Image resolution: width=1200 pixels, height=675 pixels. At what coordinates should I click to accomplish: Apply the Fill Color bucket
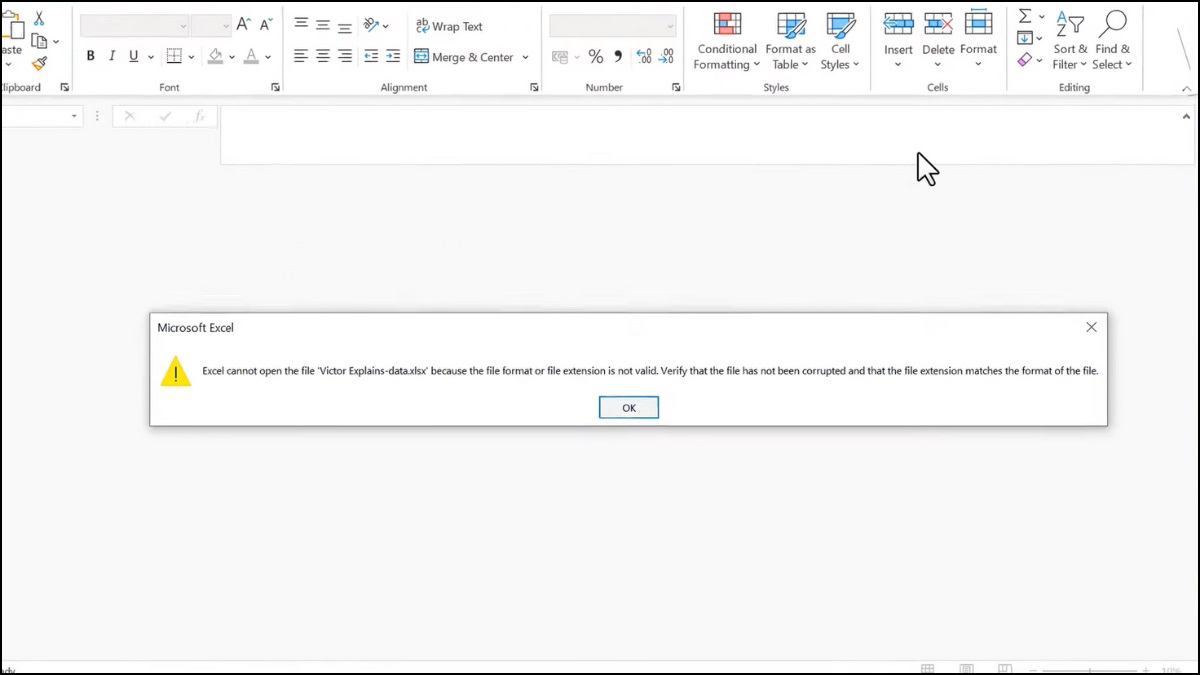[x=215, y=57]
